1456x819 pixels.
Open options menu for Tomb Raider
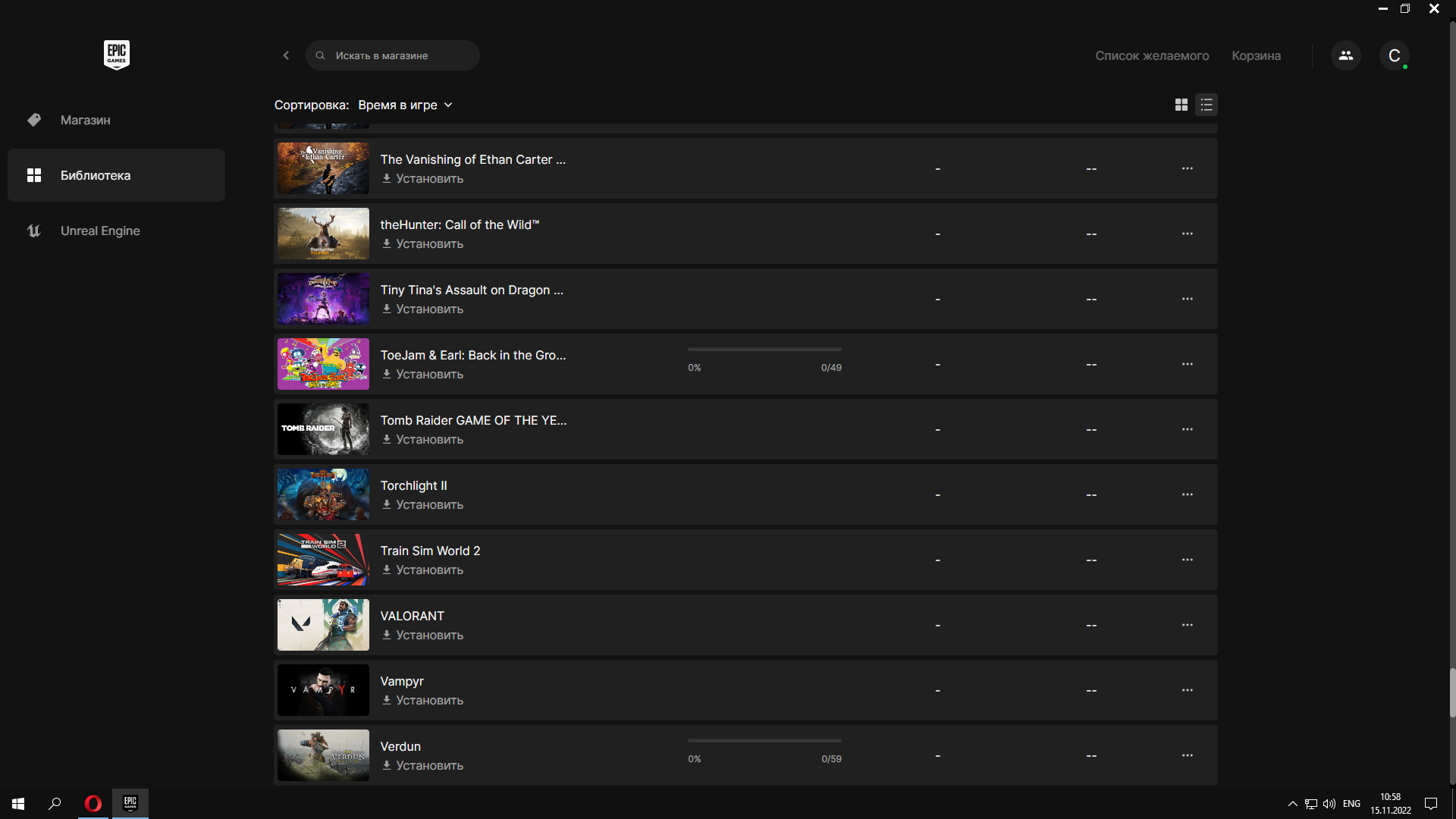(1187, 429)
